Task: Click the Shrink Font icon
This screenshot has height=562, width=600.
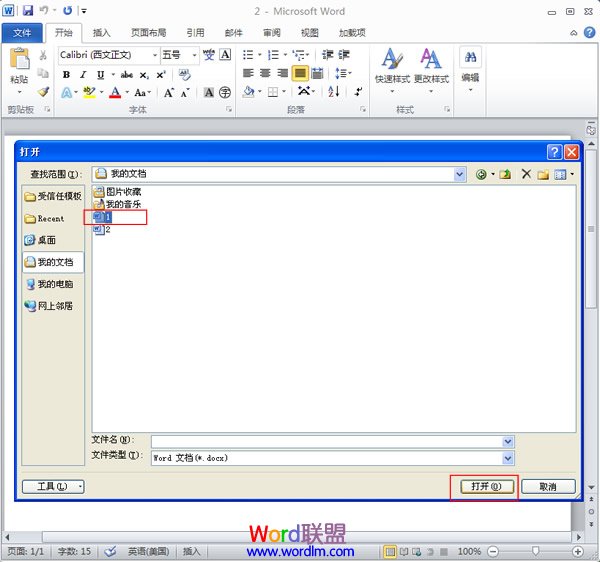Action: 185,93
